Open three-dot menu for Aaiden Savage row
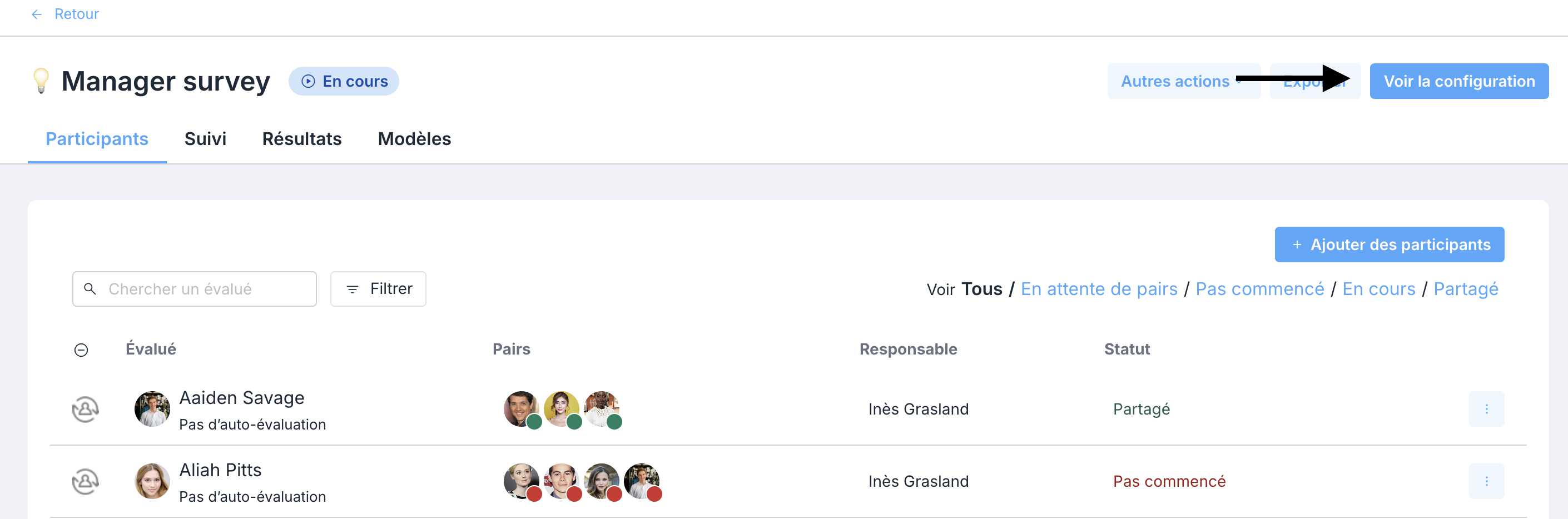1568x519 pixels. [1486, 409]
